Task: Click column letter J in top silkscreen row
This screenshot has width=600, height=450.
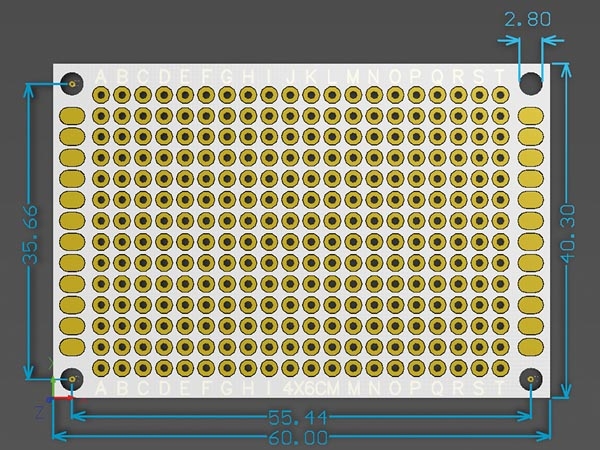Action: (290, 77)
